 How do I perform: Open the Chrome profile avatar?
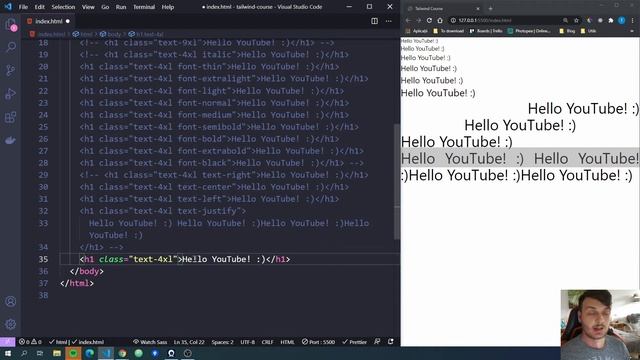[622, 20]
